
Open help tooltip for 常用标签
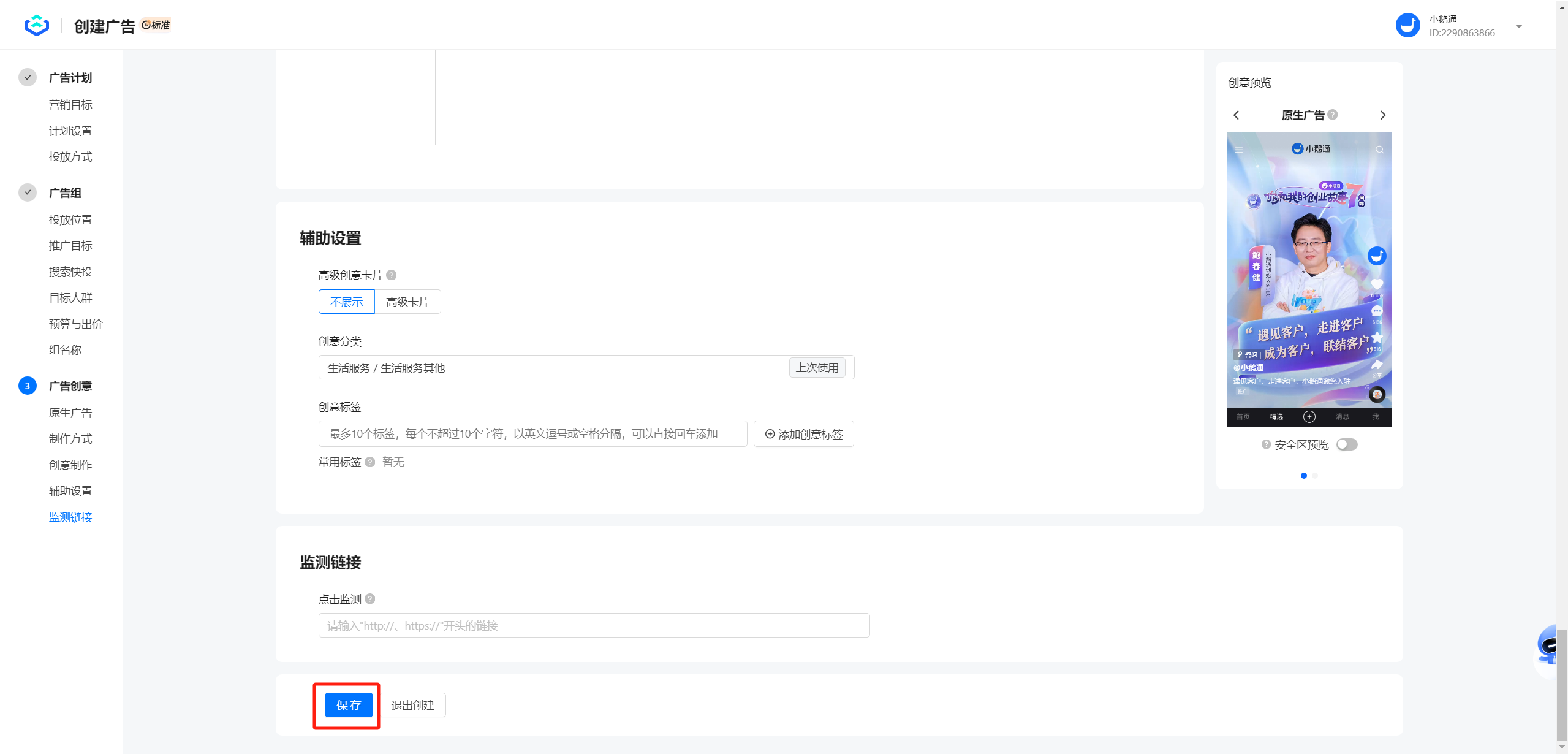[x=370, y=462]
